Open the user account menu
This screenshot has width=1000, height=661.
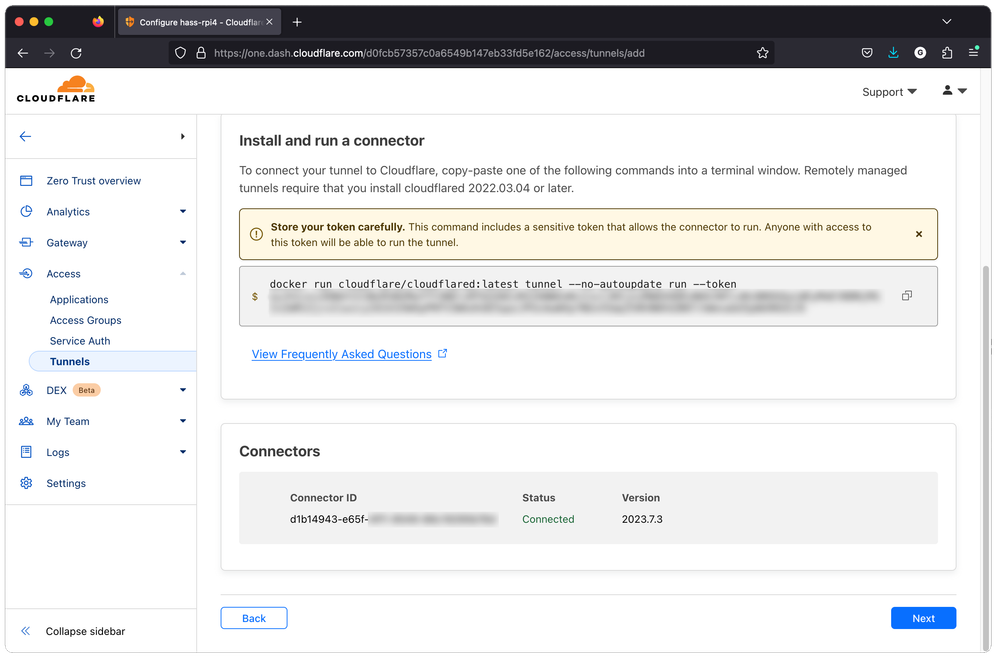(954, 91)
